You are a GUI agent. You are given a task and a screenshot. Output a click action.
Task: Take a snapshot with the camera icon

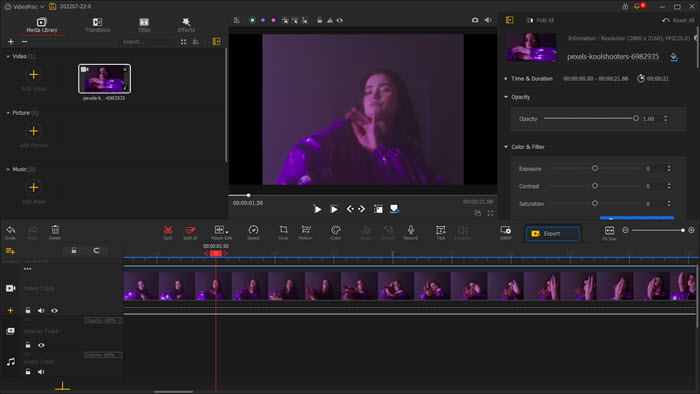pyautogui.click(x=475, y=20)
